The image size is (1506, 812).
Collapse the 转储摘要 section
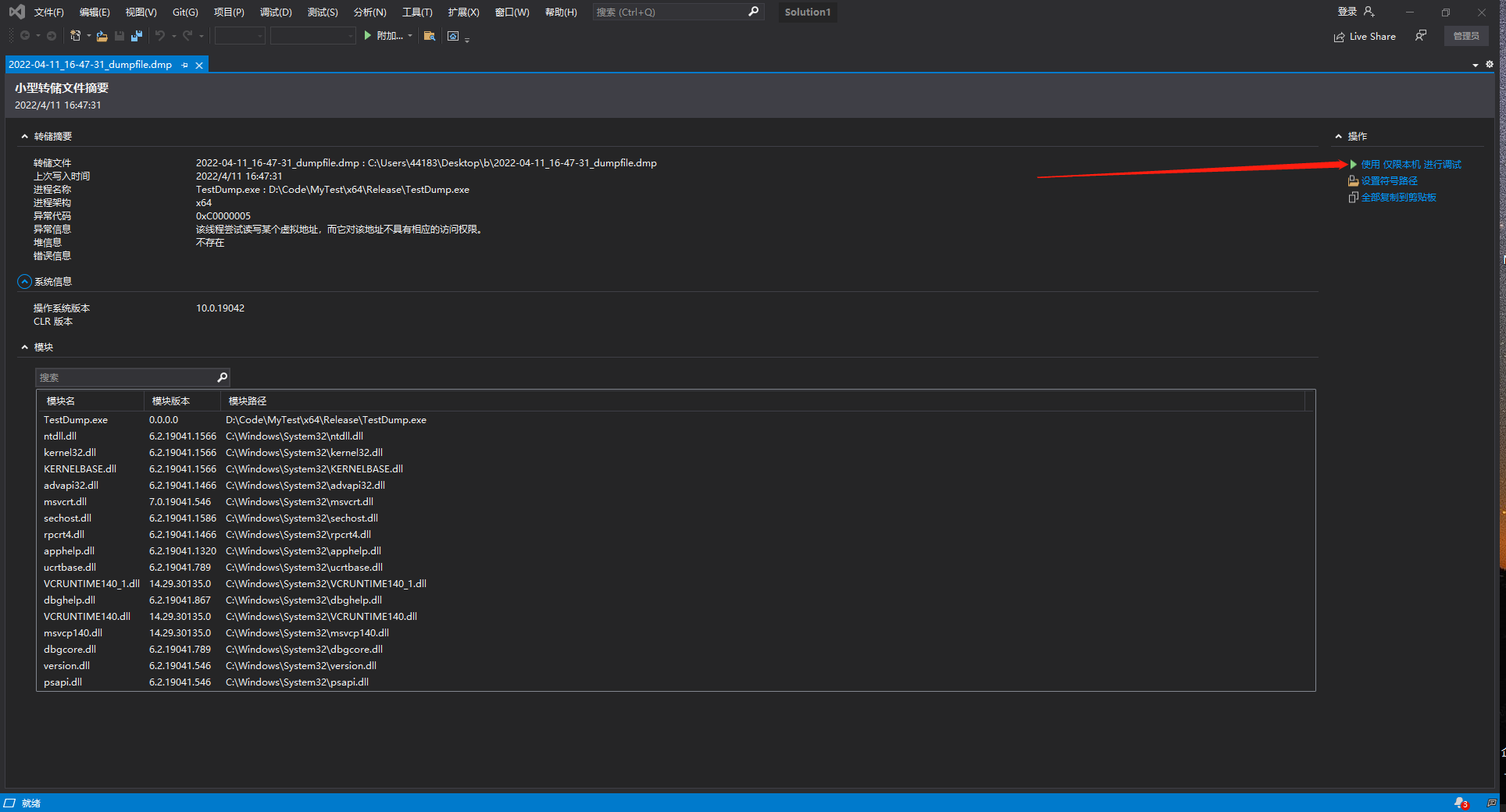click(x=25, y=137)
